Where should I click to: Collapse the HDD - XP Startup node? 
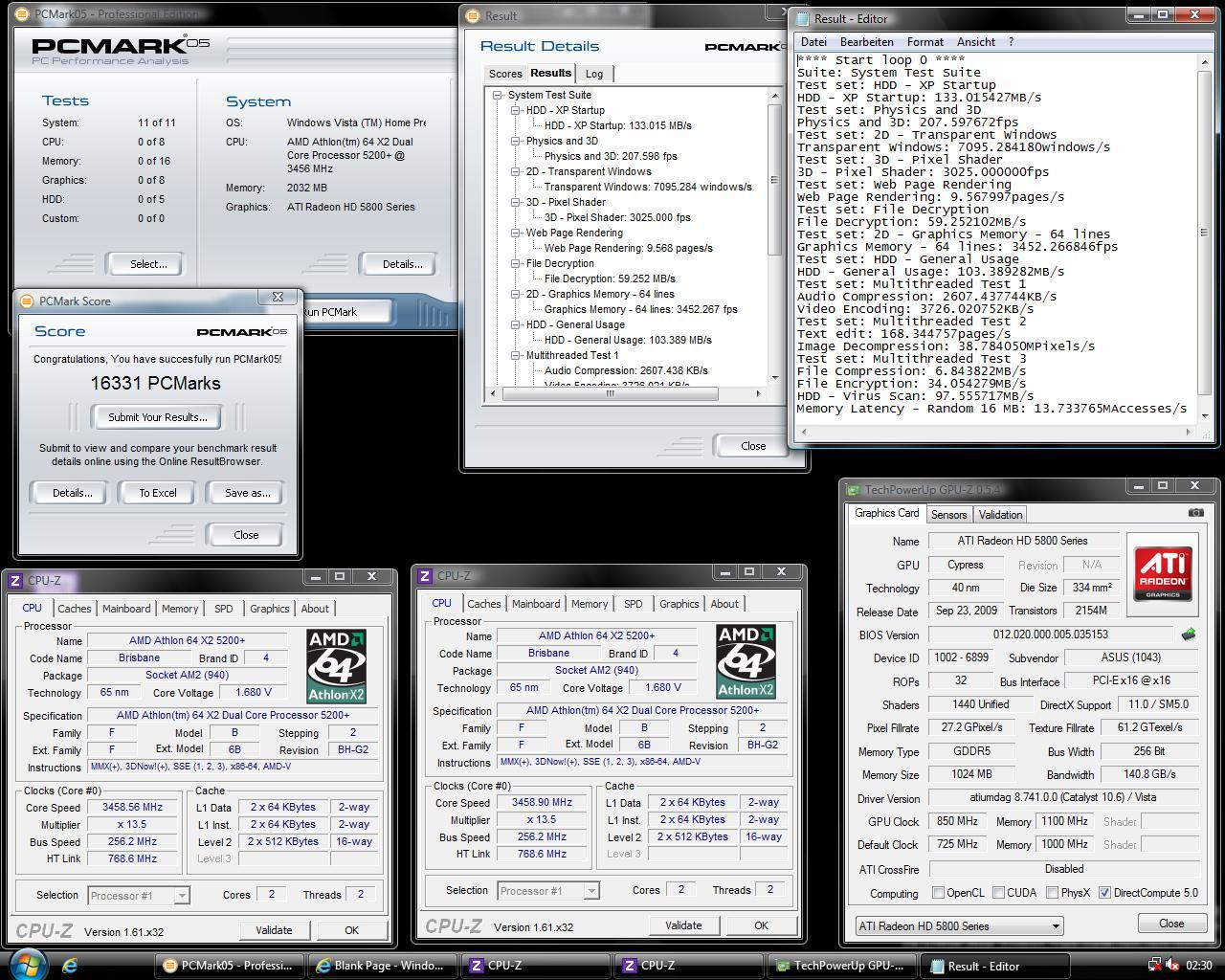516,110
